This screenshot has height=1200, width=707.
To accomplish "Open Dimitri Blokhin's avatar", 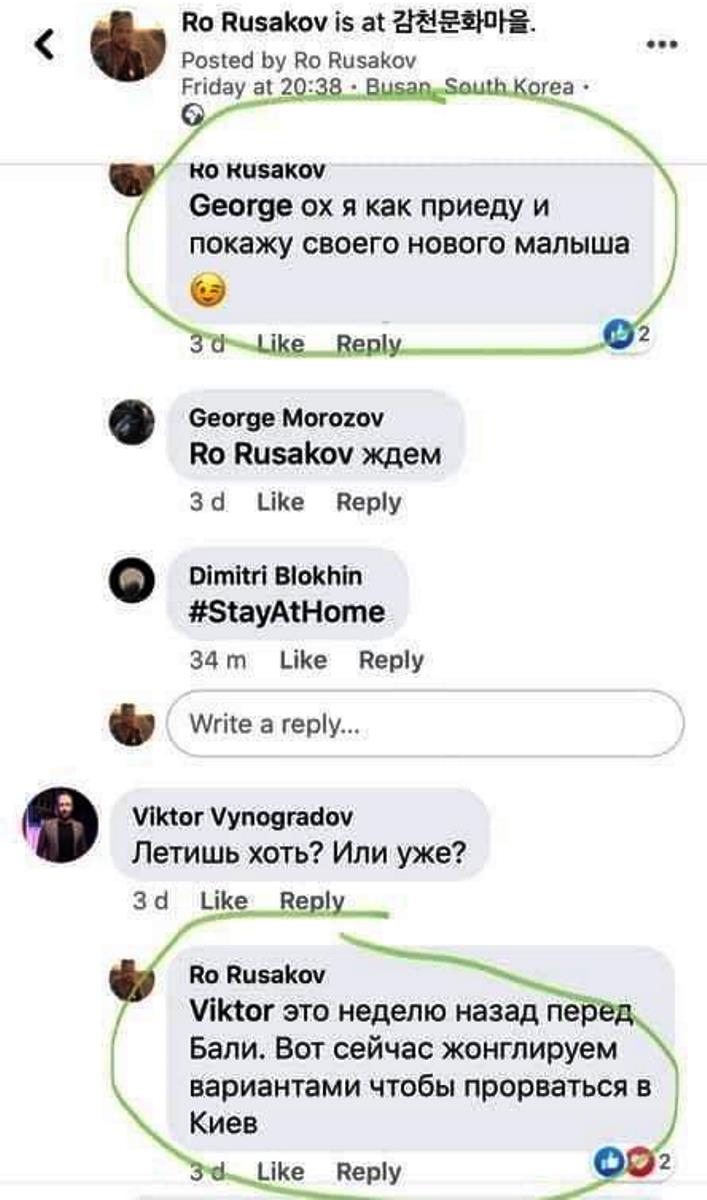I will coord(131,580).
